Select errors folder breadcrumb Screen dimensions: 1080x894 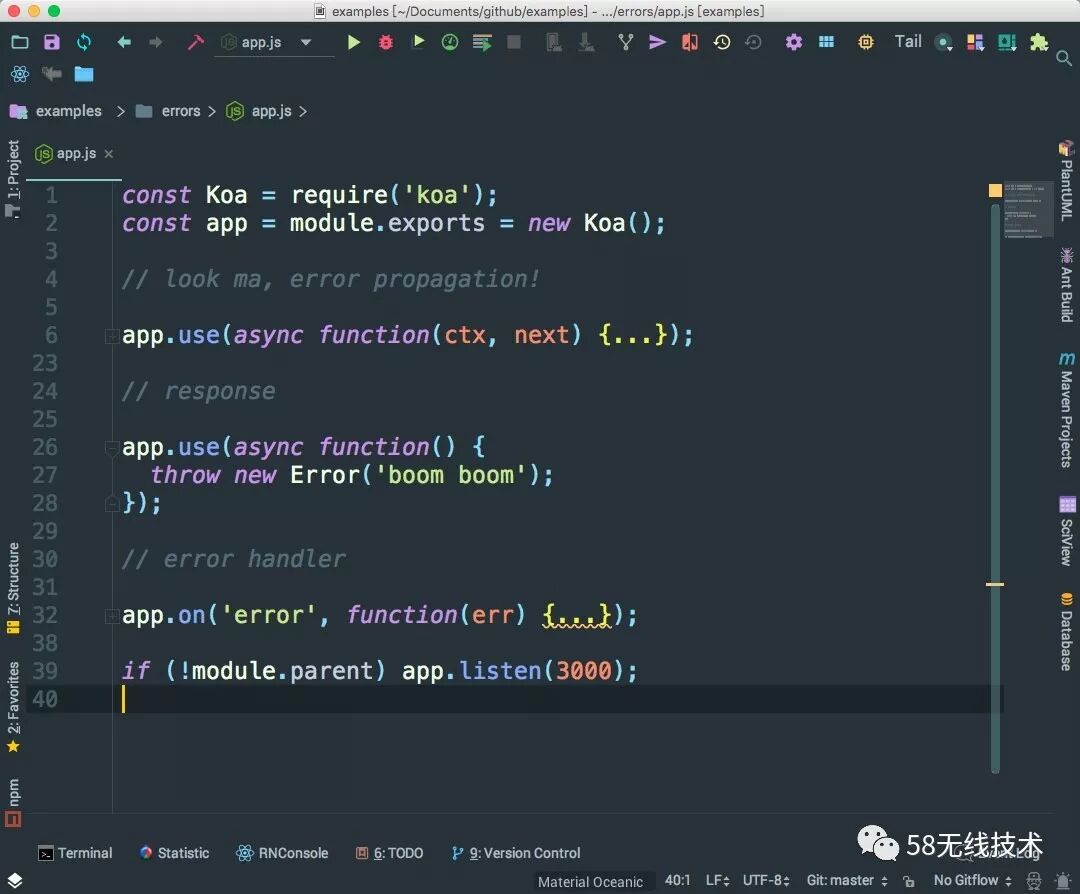click(180, 111)
